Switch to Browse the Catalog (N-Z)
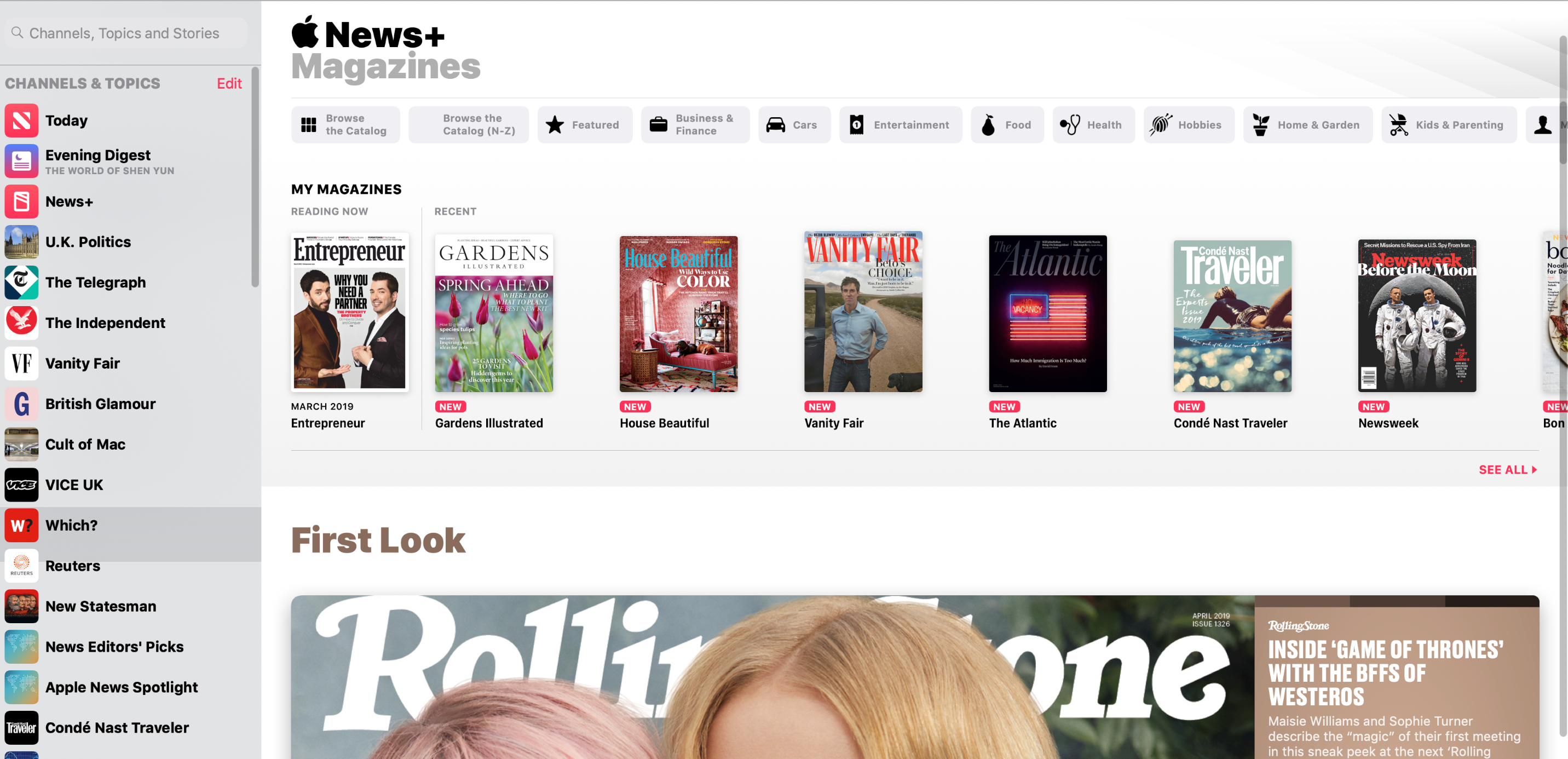The width and height of the screenshot is (1568, 759). (469, 125)
